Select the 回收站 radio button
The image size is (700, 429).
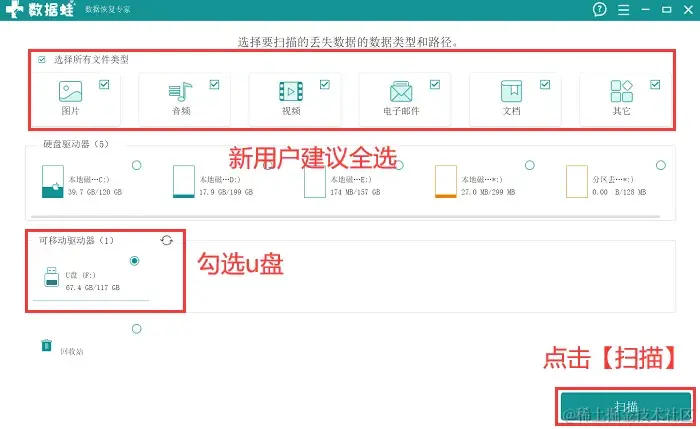tap(137, 329)
